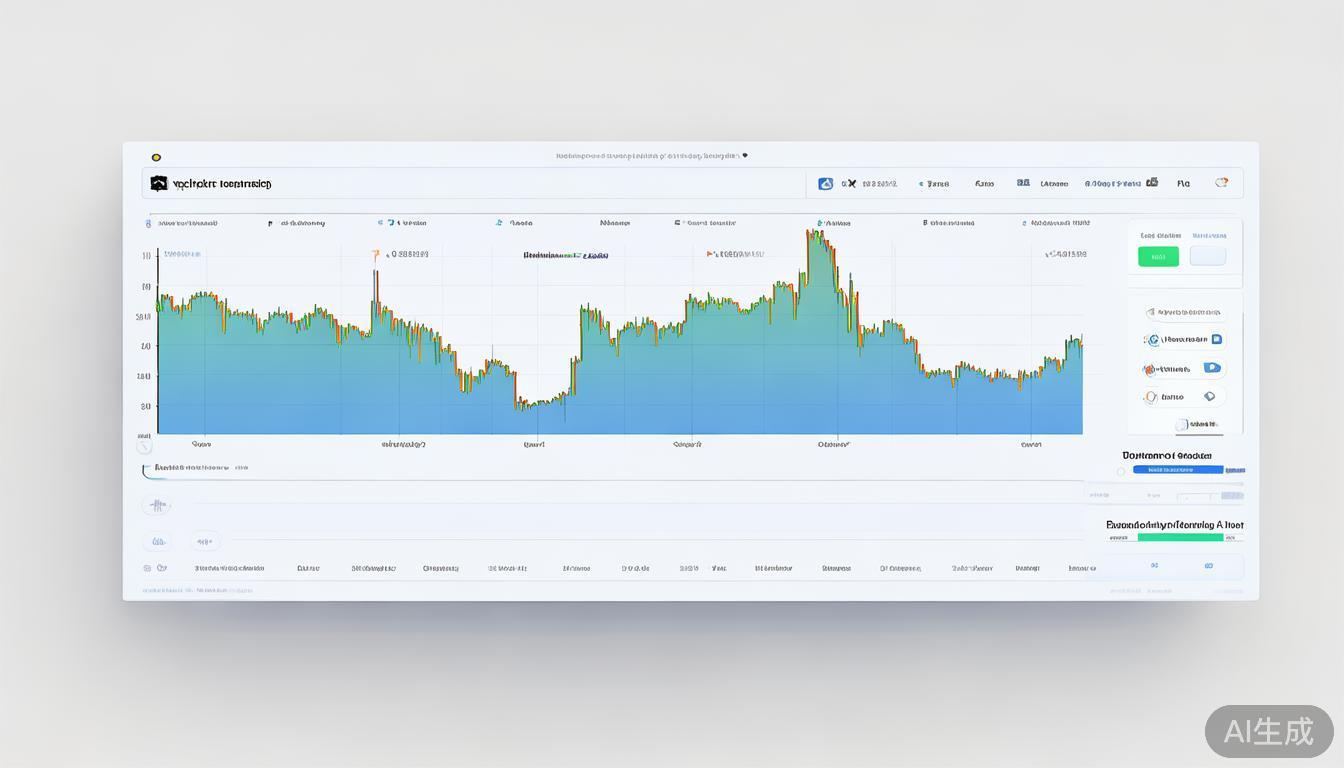Click the orange flame icon in the watchlist

coord(1148,368)
